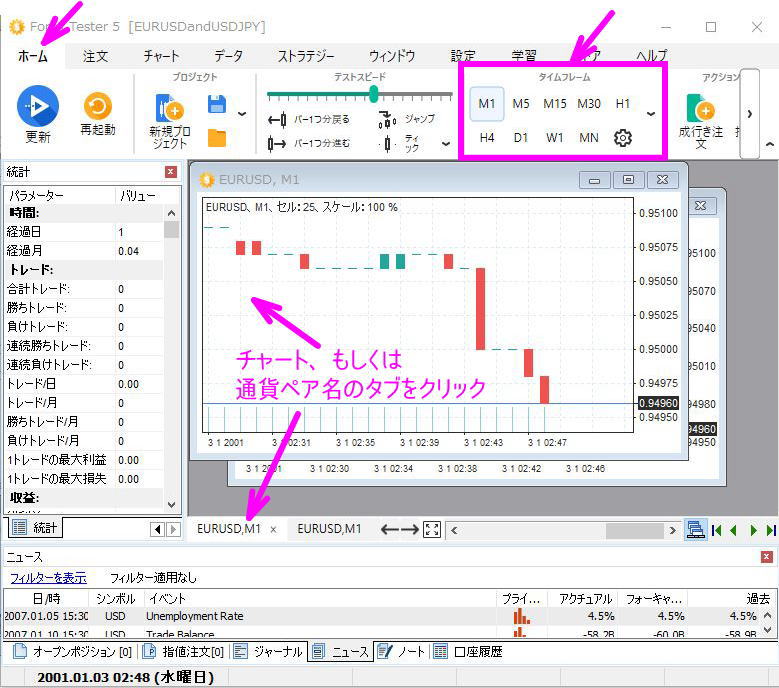Image resolution: width=779 pixels, height=688 pixels.
Task: Open the Account History (口座履歴) tab
Action: [467, 651]
